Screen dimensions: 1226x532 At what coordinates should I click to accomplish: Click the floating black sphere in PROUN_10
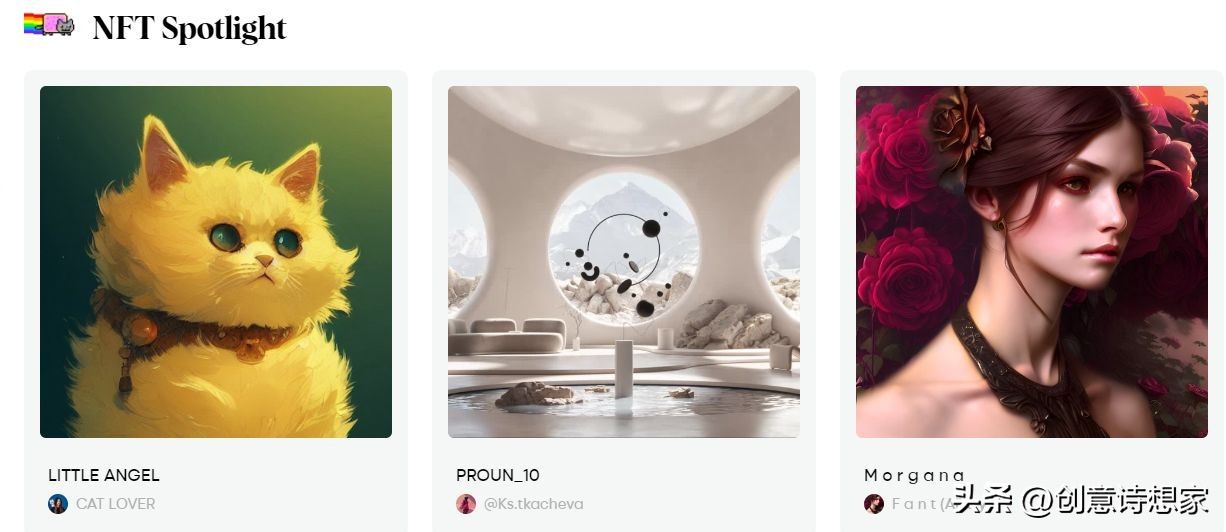click(651, 229)
